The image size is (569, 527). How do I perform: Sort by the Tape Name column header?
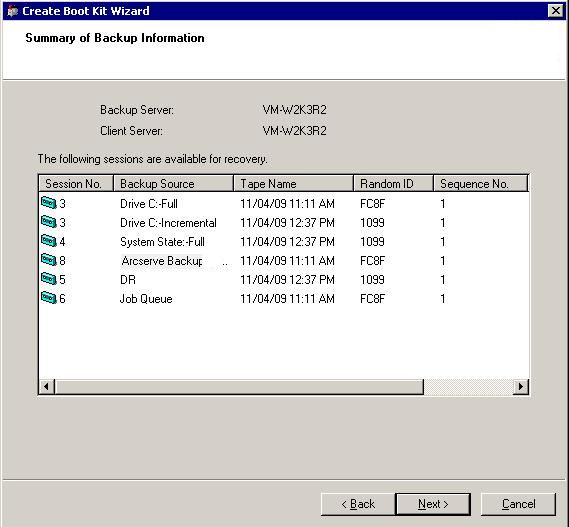point(294,183)
